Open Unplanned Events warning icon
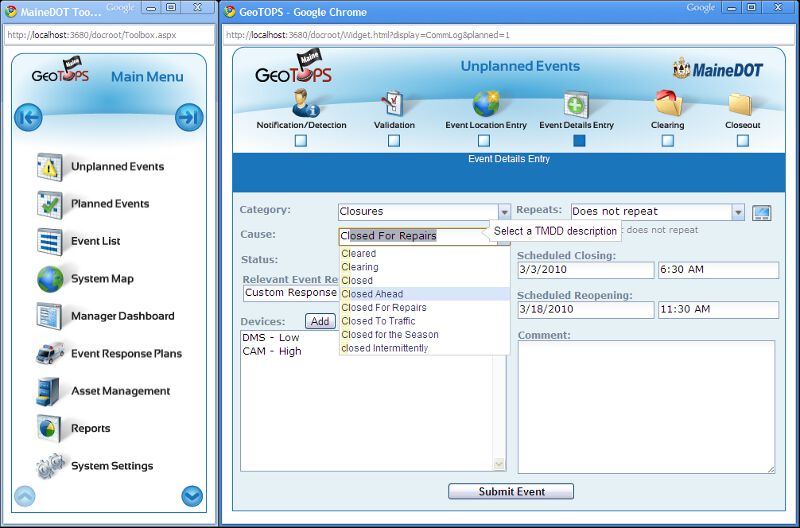Image resolution: width=800 pixels, height=528 pixels. click(49, 167)
